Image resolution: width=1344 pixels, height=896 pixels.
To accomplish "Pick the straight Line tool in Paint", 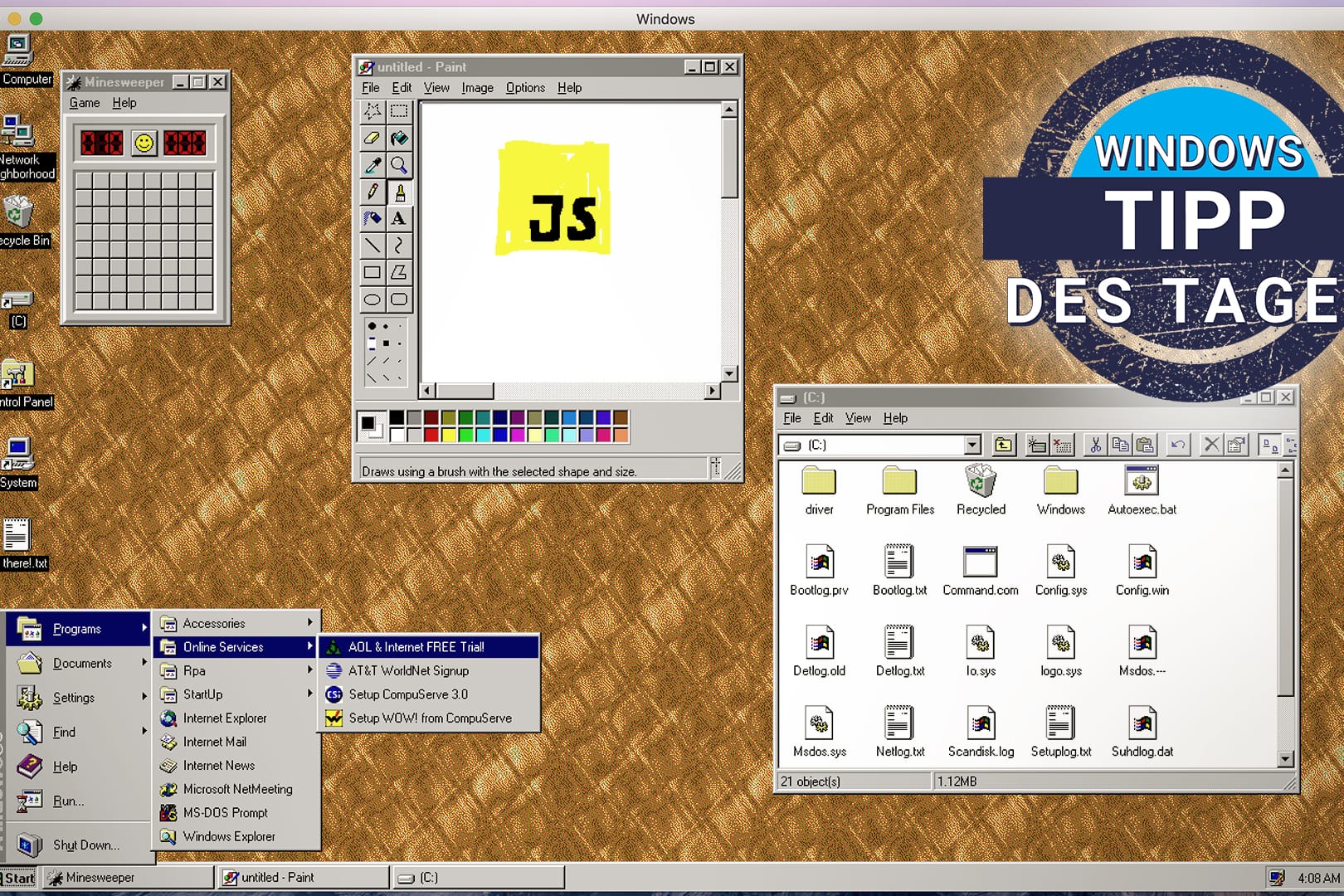I will click(373, 246).
